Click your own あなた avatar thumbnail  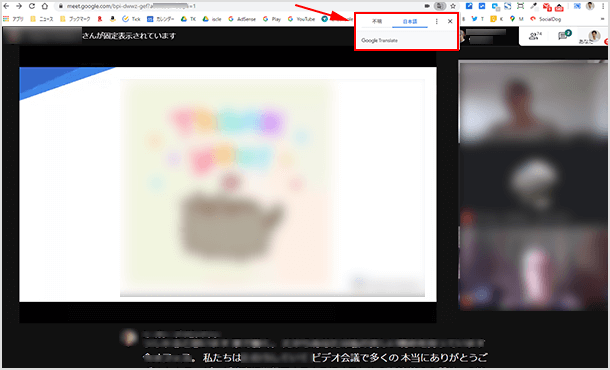(594, 36)
